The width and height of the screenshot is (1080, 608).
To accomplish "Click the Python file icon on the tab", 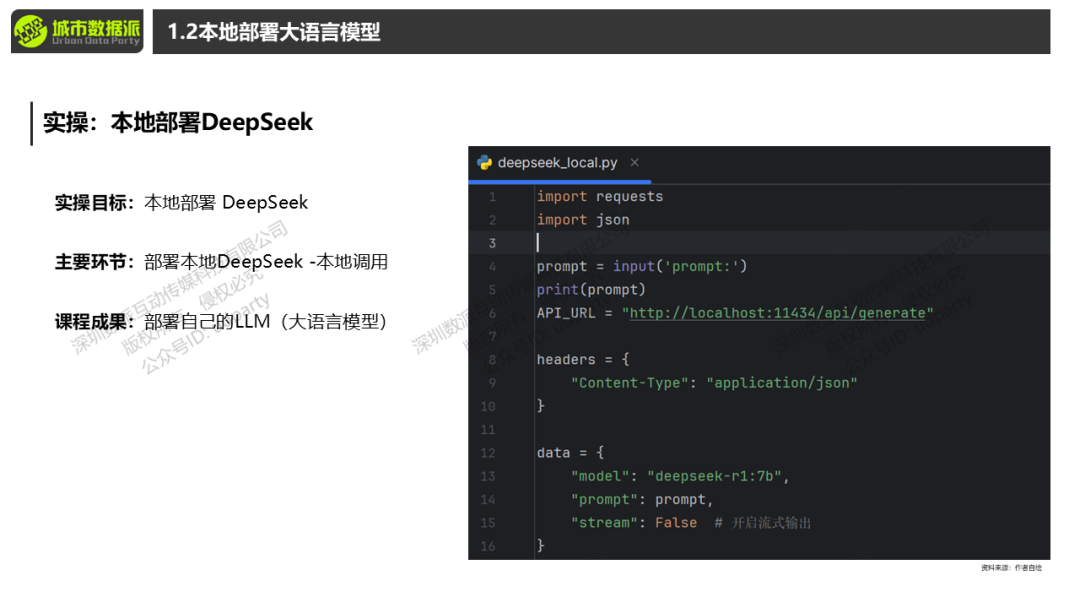I will tap(485, 162).
